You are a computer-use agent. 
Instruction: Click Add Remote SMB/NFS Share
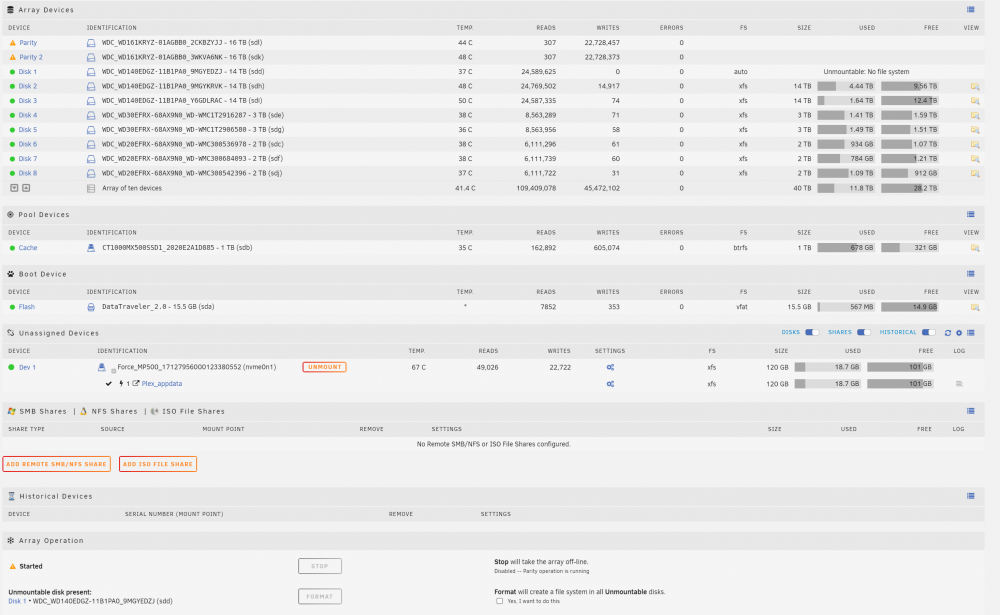click(x=56, y=464)
